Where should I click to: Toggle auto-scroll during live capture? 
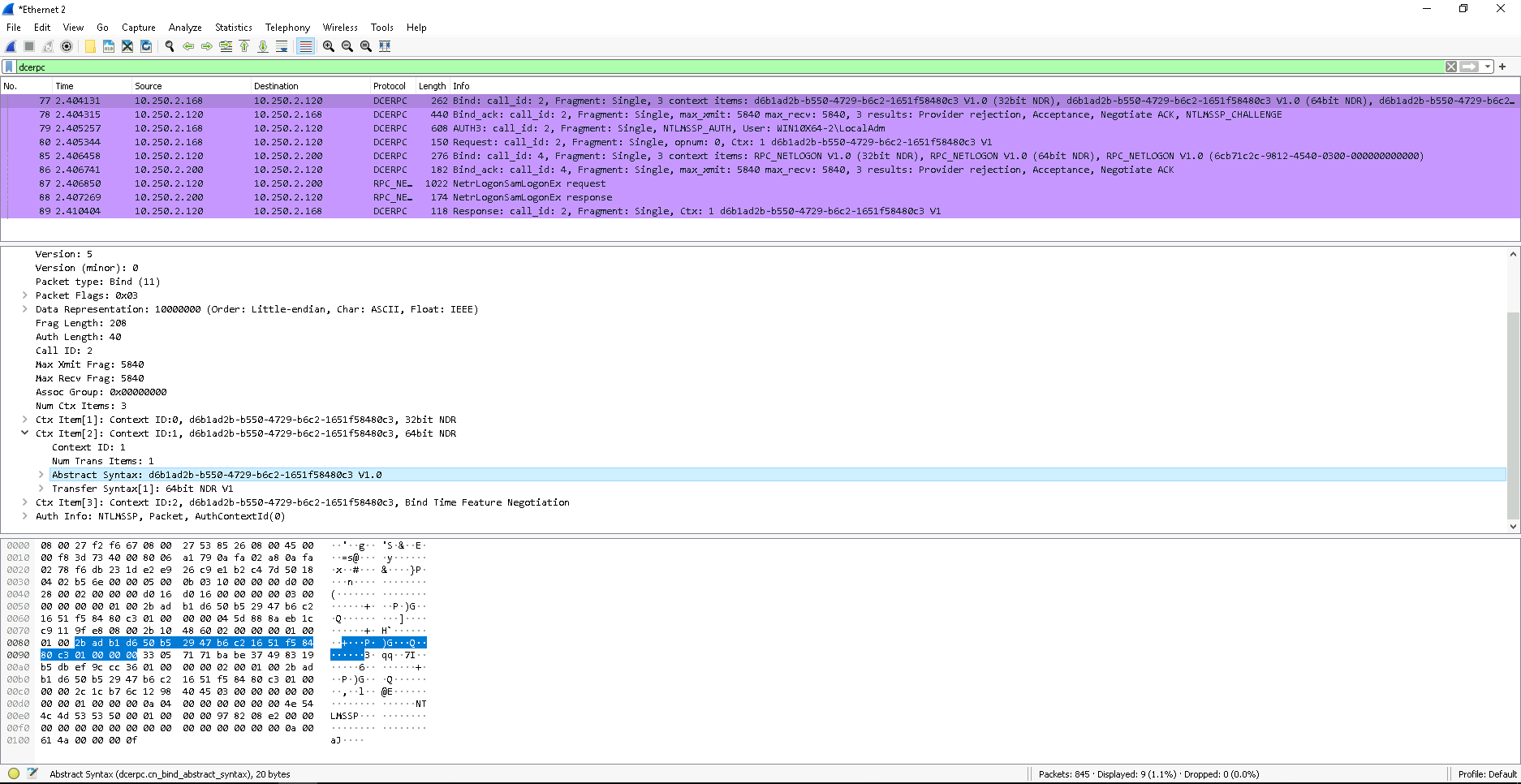tap(282, 46)
